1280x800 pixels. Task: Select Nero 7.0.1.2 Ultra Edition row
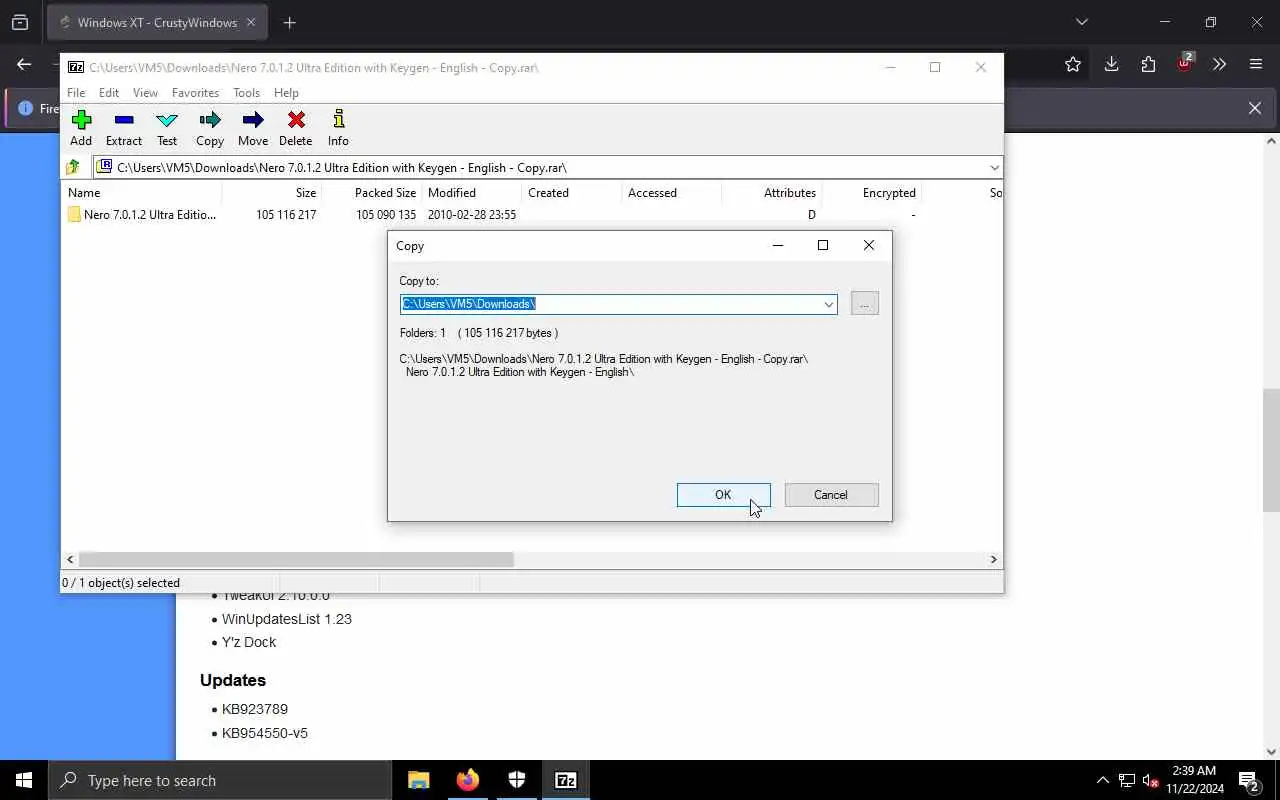[x=530, y=215]
